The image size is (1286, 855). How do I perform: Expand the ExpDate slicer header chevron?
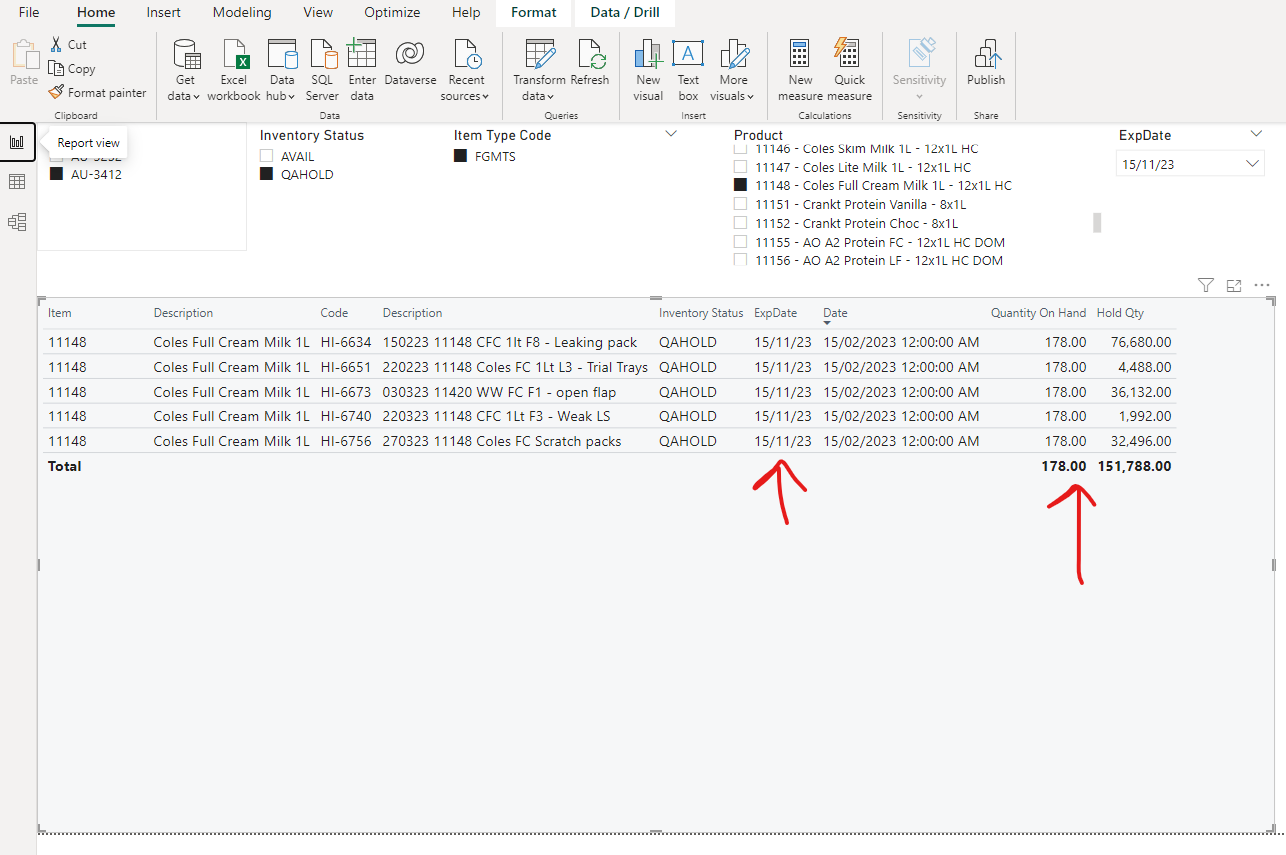tap(1256, 134)
